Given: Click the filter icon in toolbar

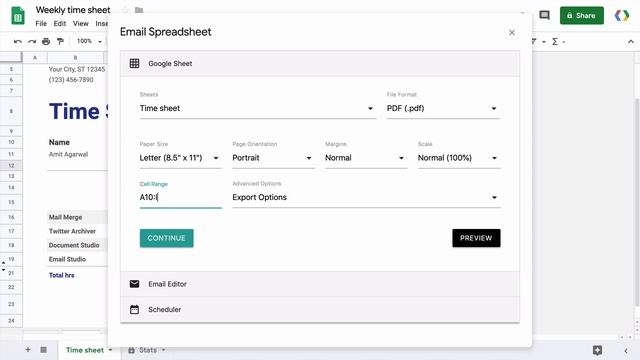Looking at the screenshot, I should tap(534, 41).
